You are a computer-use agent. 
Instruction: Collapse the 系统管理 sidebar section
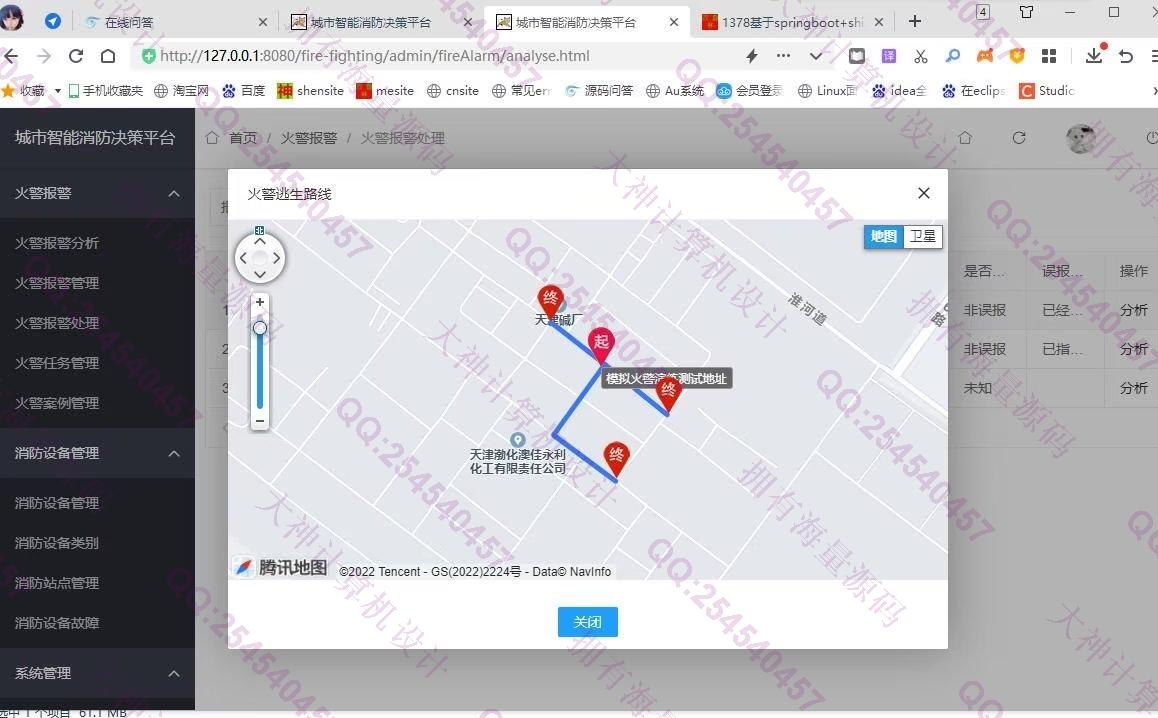(174, 674)
